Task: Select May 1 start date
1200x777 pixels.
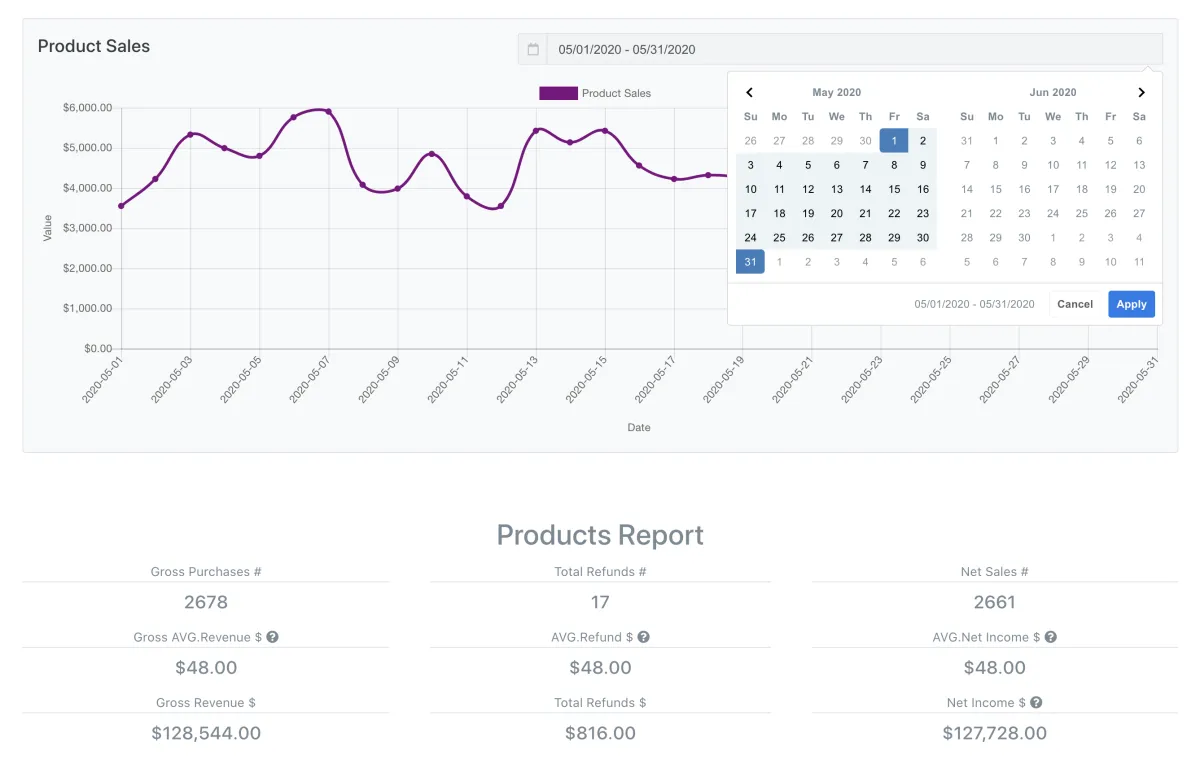Action: (x=894, y=141)
